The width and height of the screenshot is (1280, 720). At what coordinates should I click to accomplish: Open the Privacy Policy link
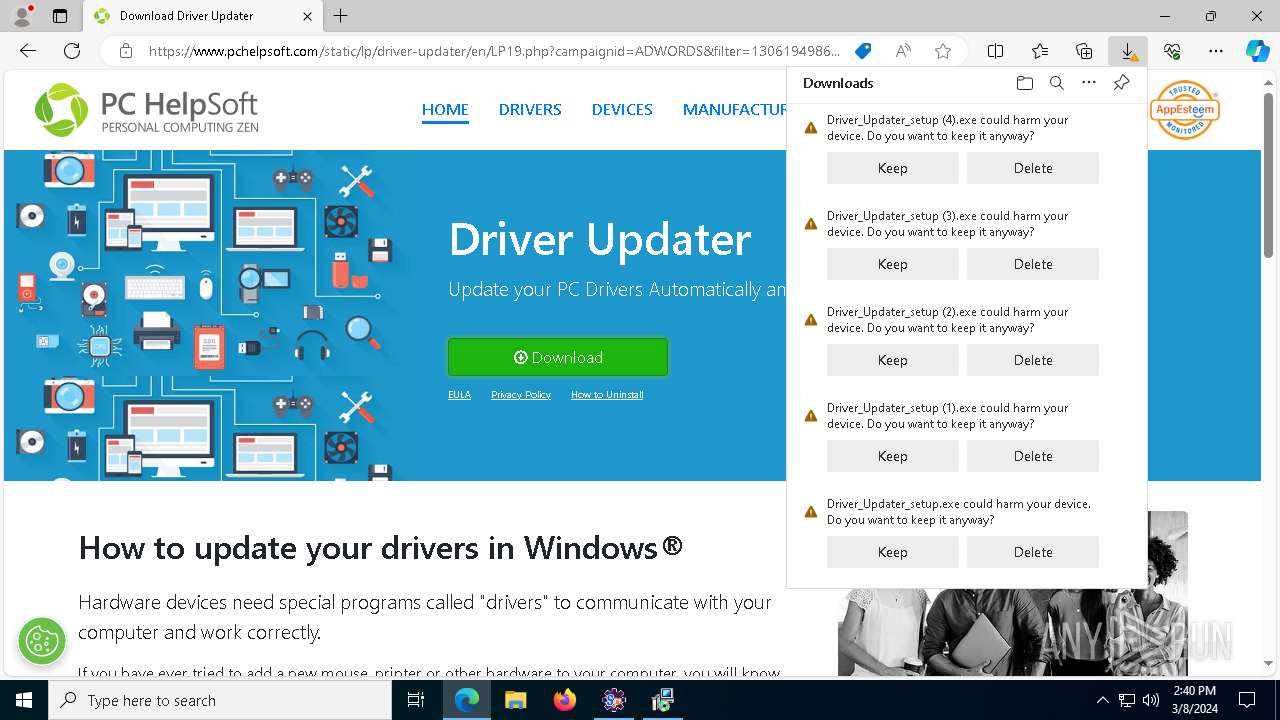pyautogui.click(x=521, y=395)
